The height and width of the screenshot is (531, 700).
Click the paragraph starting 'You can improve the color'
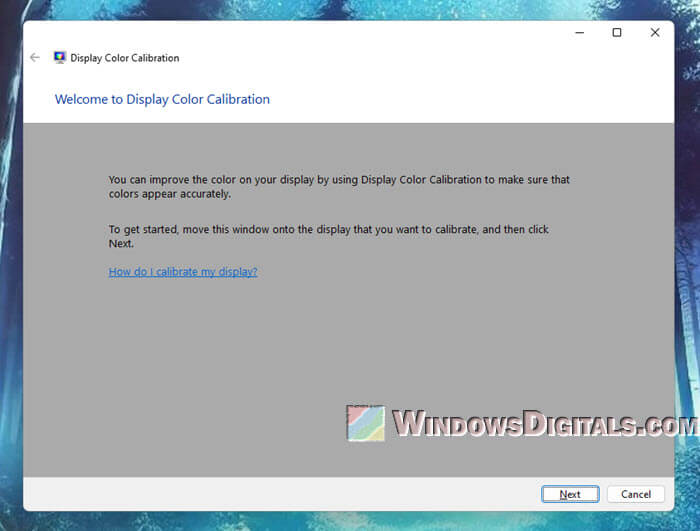pos(339,187)
